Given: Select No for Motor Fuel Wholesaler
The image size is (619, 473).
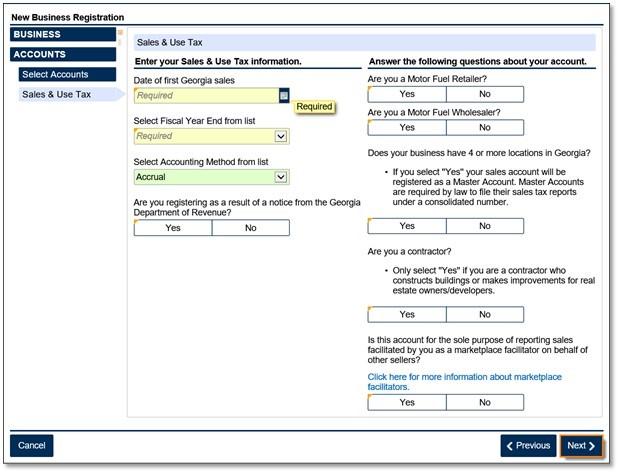Looking at the screenshot, I should coord(484,128).
